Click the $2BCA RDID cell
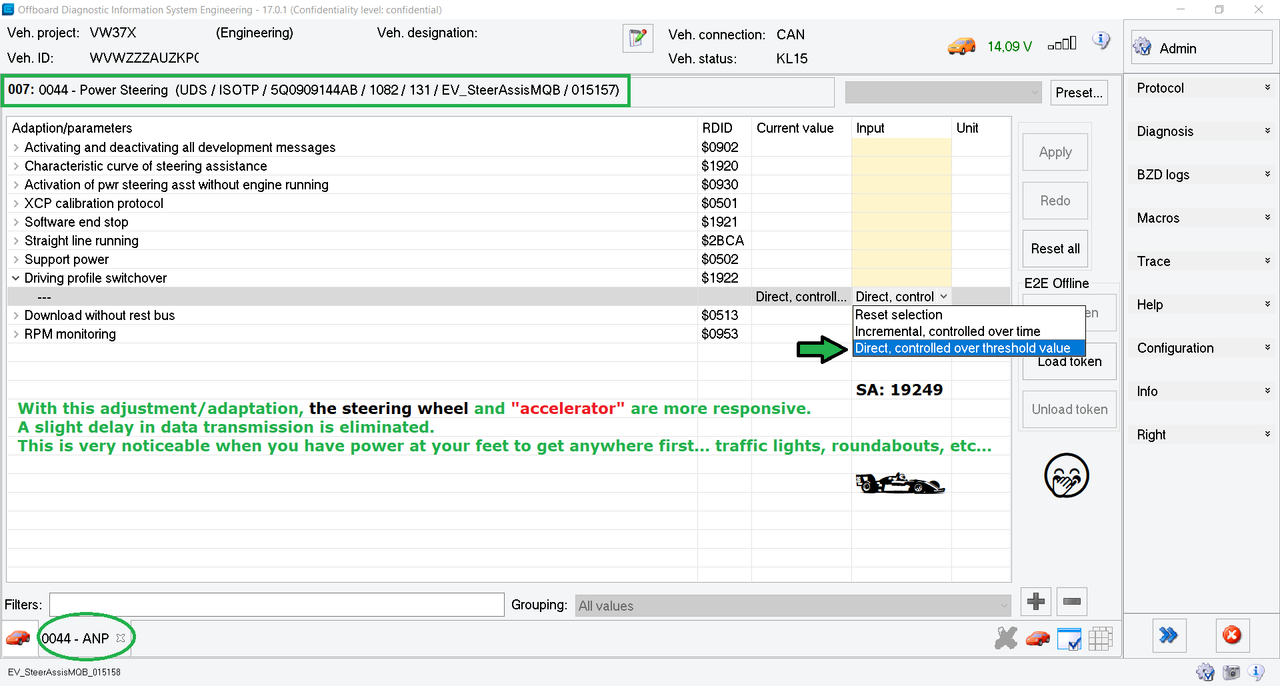This screenshot has width=1280, height=686. [x=724, y=241]
